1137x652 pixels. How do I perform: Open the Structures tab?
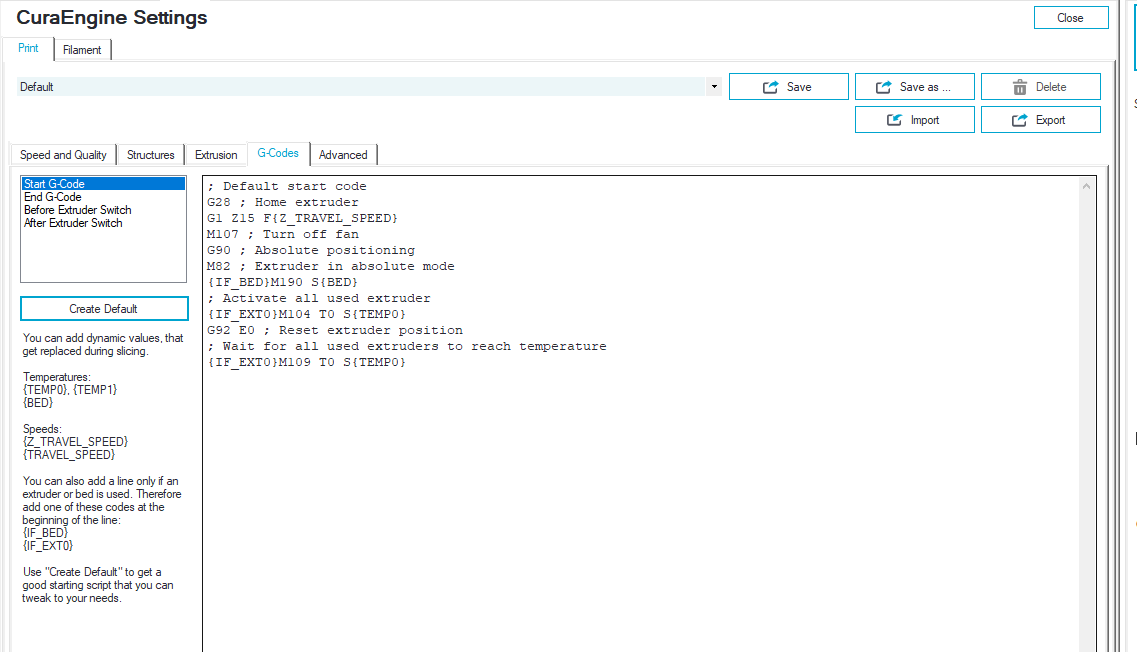(x=151, y=154)
